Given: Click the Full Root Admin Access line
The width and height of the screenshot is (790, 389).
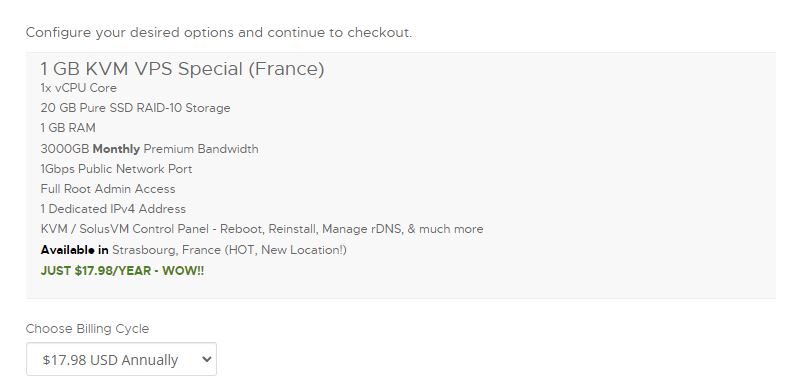Looking at the screenshot, I should [108, 189].
